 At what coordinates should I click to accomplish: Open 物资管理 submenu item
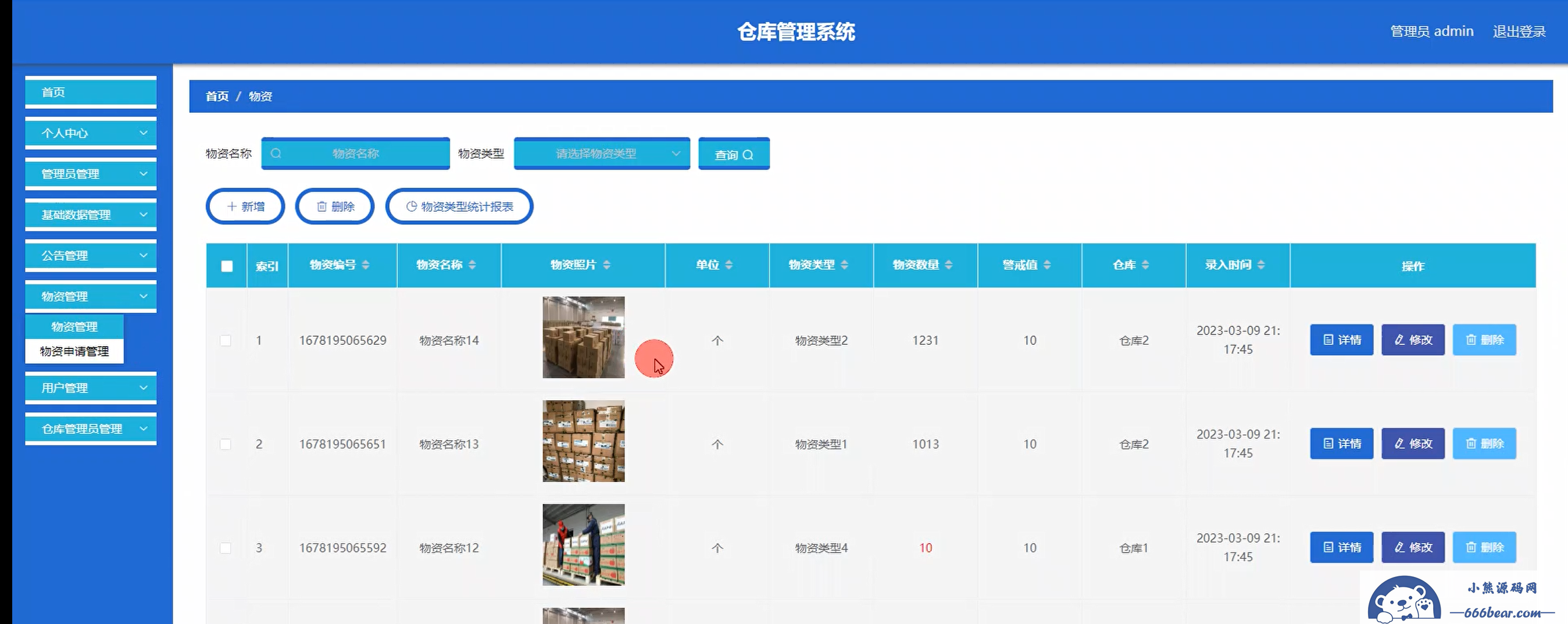(74, 326)
